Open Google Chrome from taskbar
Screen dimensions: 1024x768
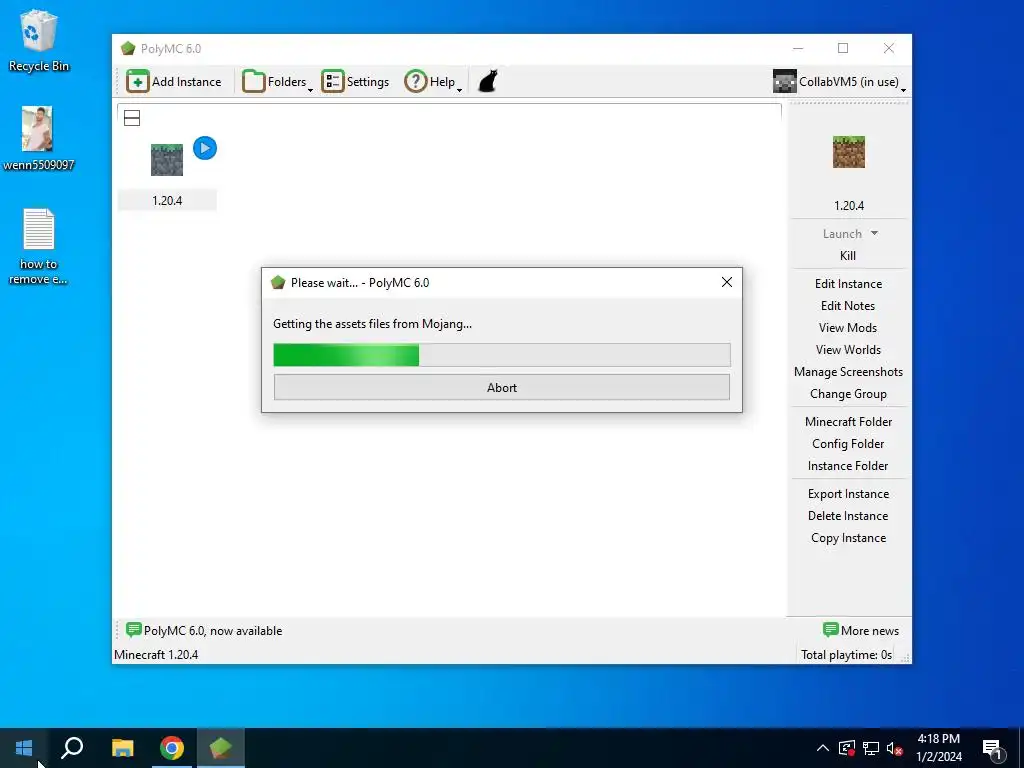pos(172,748)
